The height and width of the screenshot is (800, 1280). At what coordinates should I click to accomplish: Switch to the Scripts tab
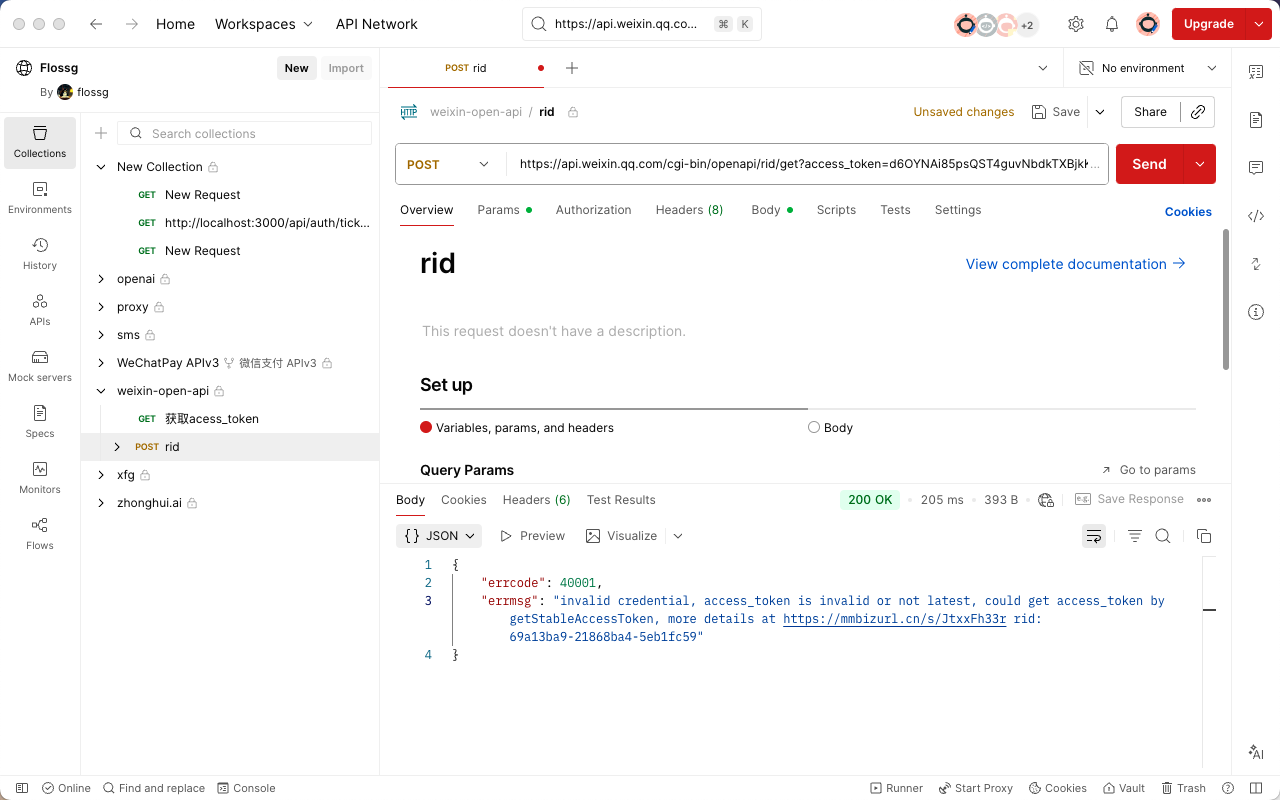836,210
